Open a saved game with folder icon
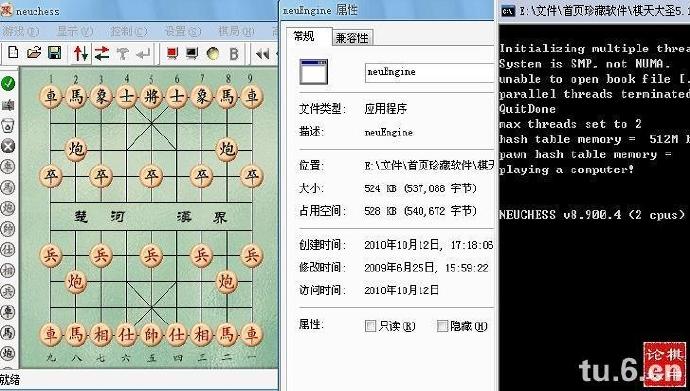 (34, 53)
